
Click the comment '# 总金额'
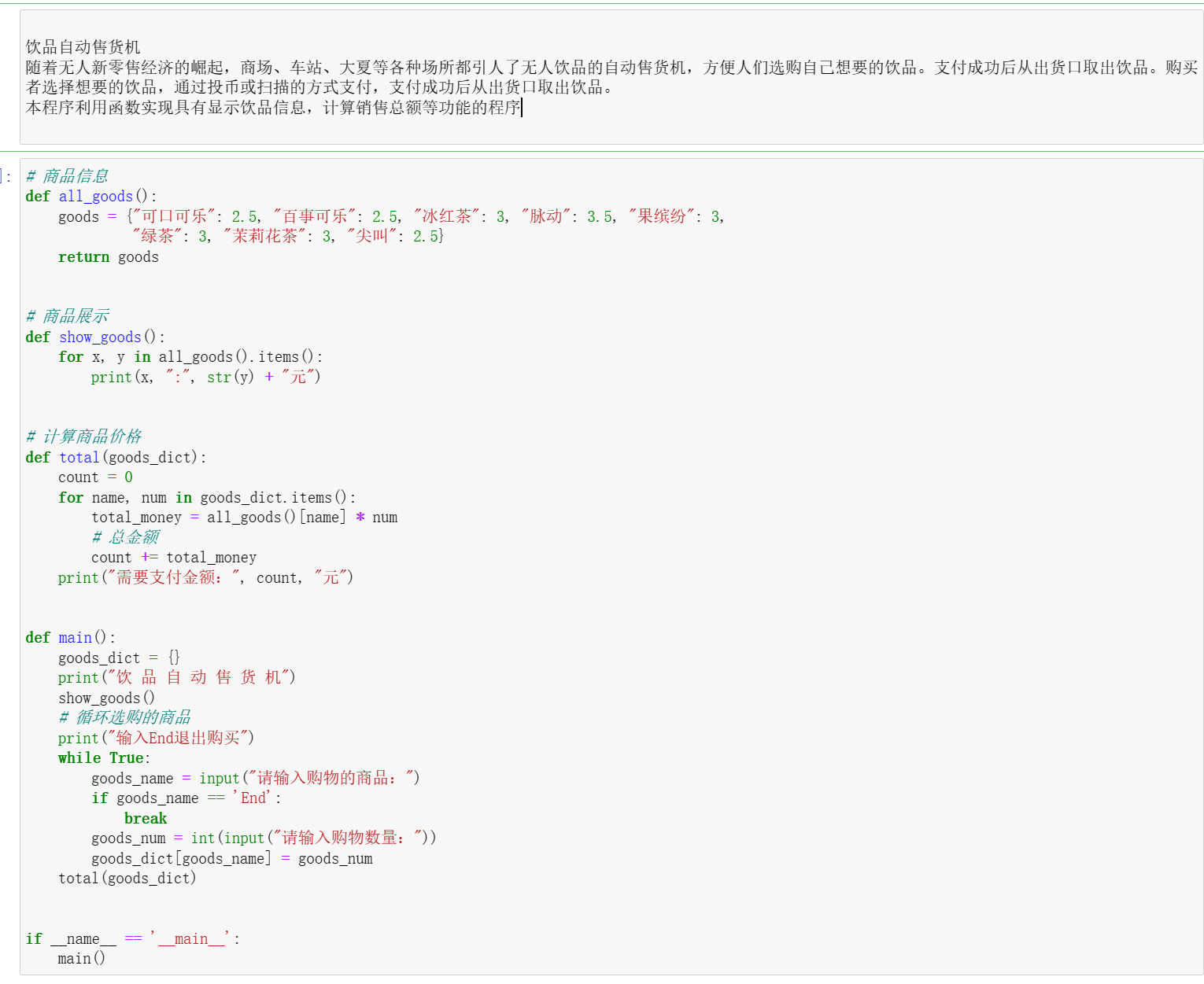click(125, 537)
